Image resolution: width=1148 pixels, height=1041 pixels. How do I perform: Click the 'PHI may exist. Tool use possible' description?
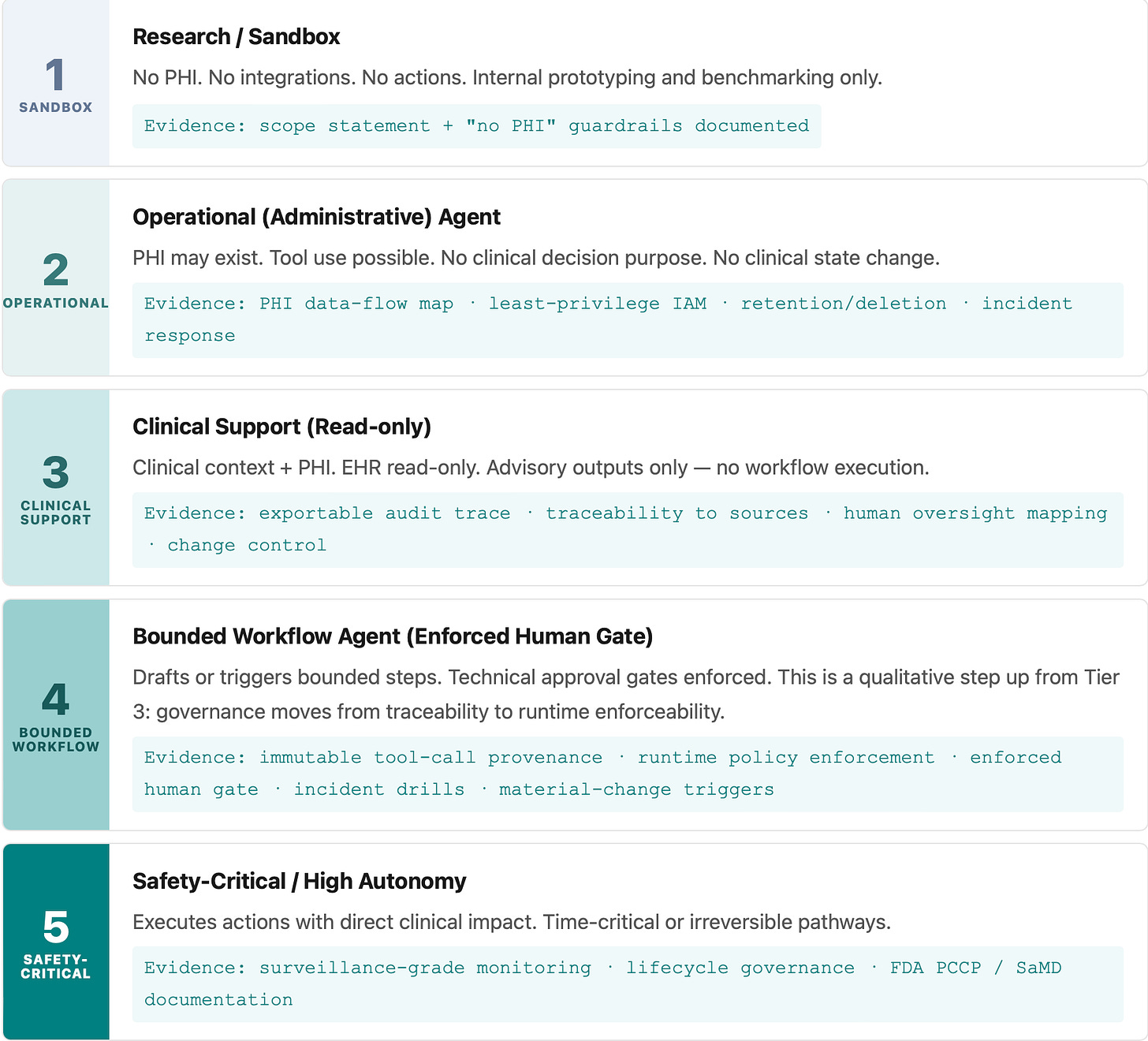coord(536,258)
